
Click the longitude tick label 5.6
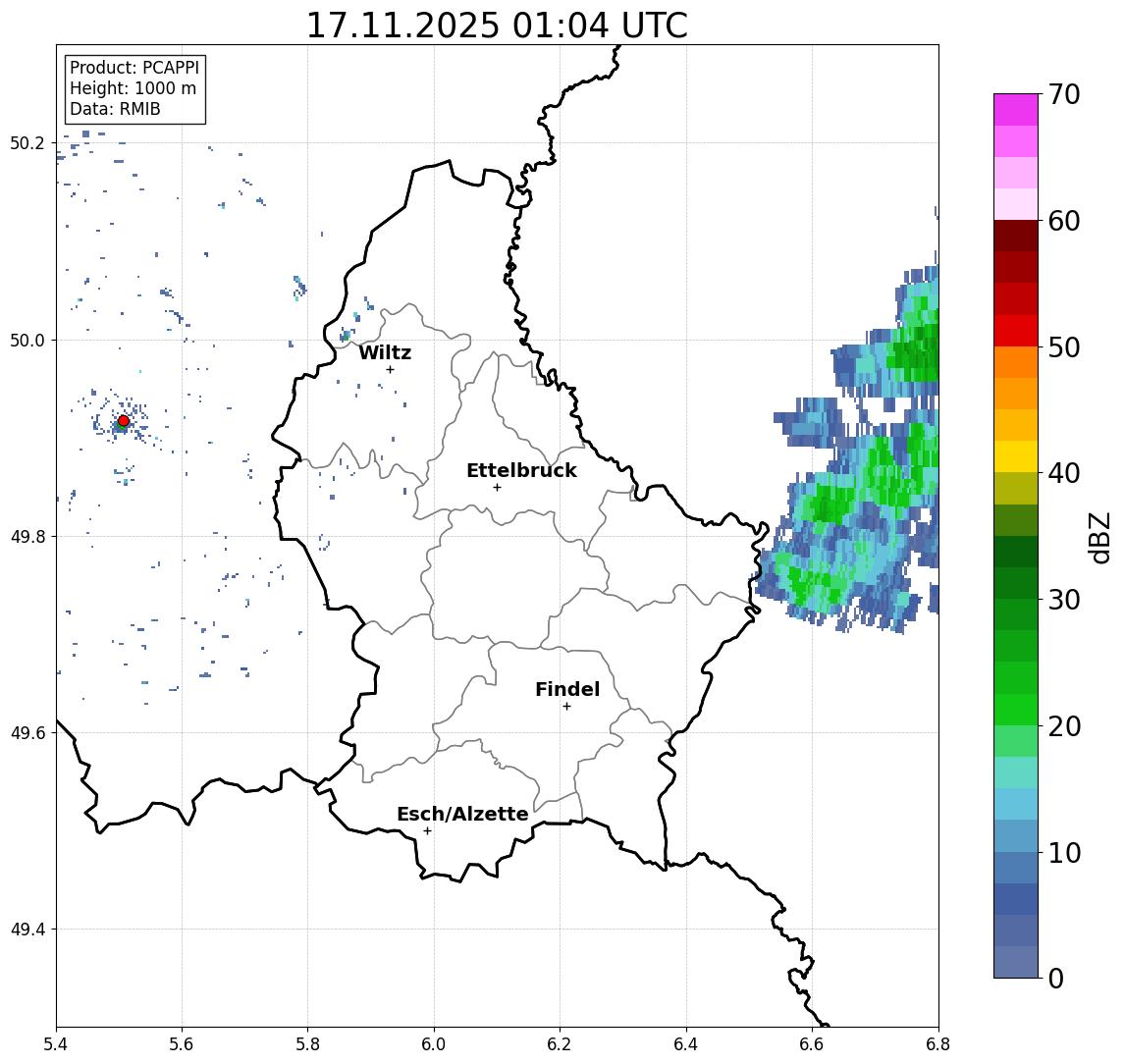pos(182,1043)
